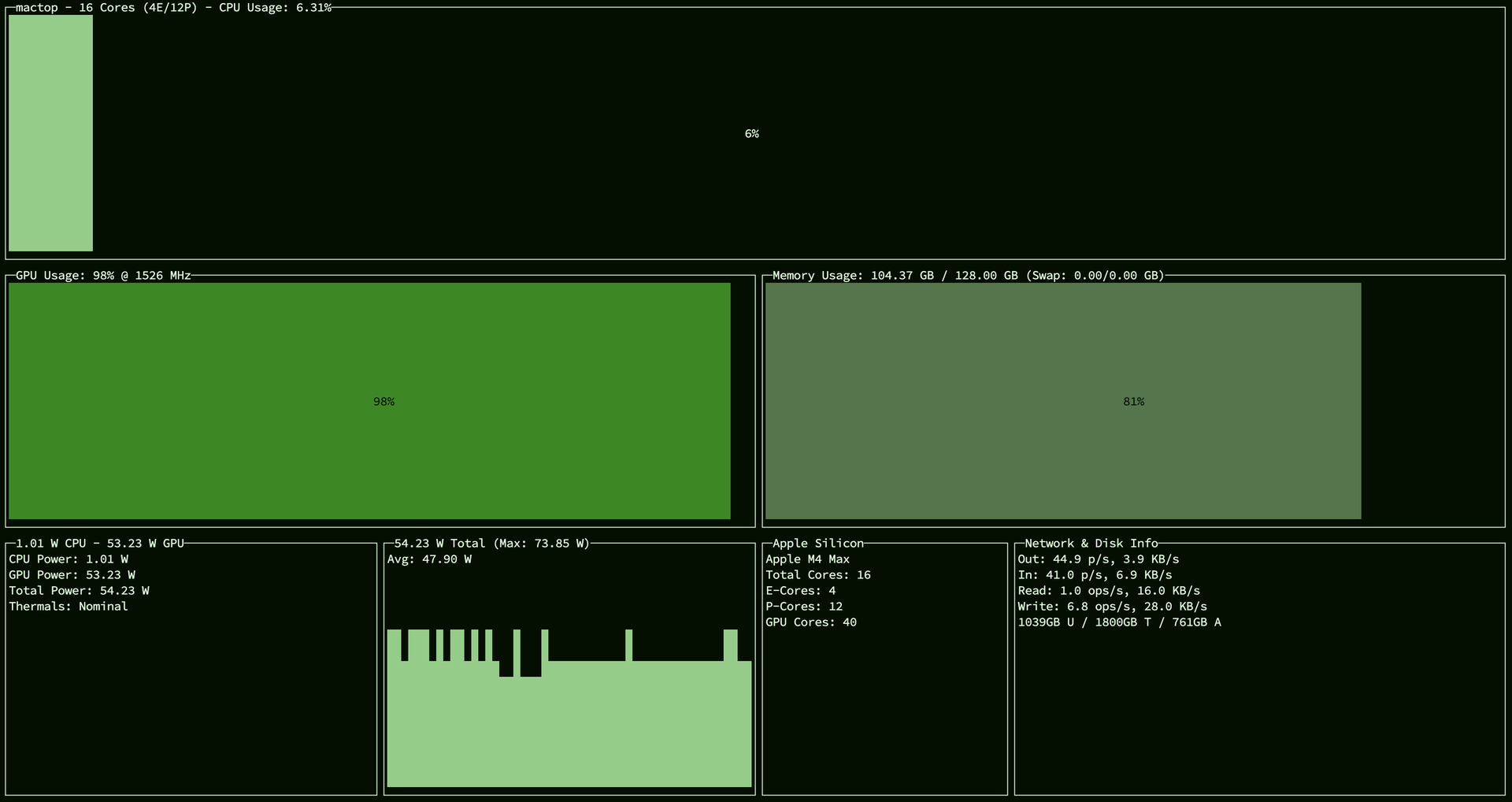Select the CPU Power 1.01 W line

pyautogui.click(x=69, y=559)
